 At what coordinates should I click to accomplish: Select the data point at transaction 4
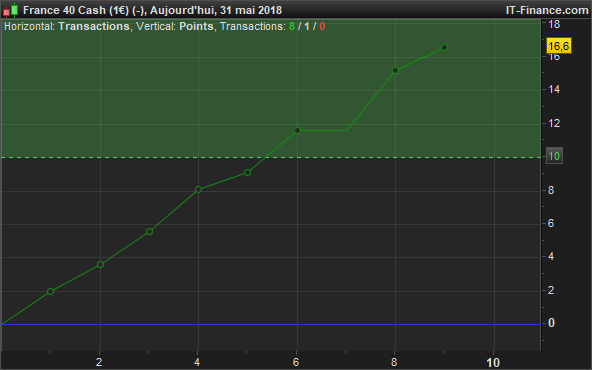pos(199,190)
